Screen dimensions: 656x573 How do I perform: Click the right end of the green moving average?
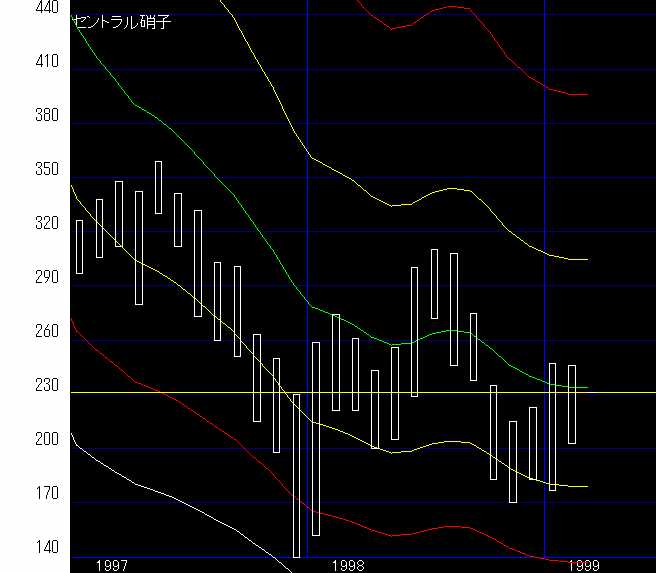click(585, 387)
